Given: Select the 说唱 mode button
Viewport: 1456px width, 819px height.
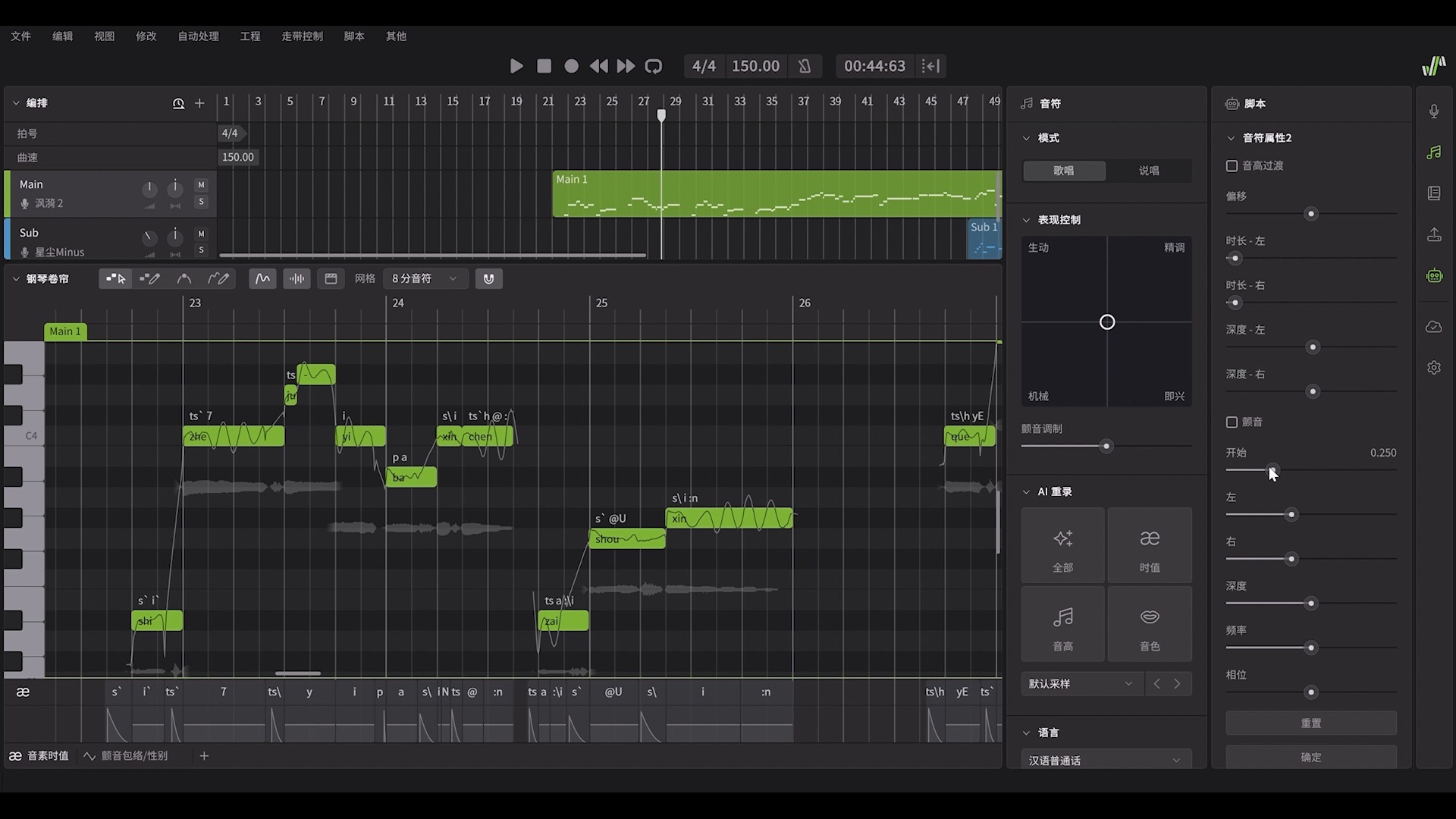Looking at the screenshot, I should click(x=1149, y=171).
